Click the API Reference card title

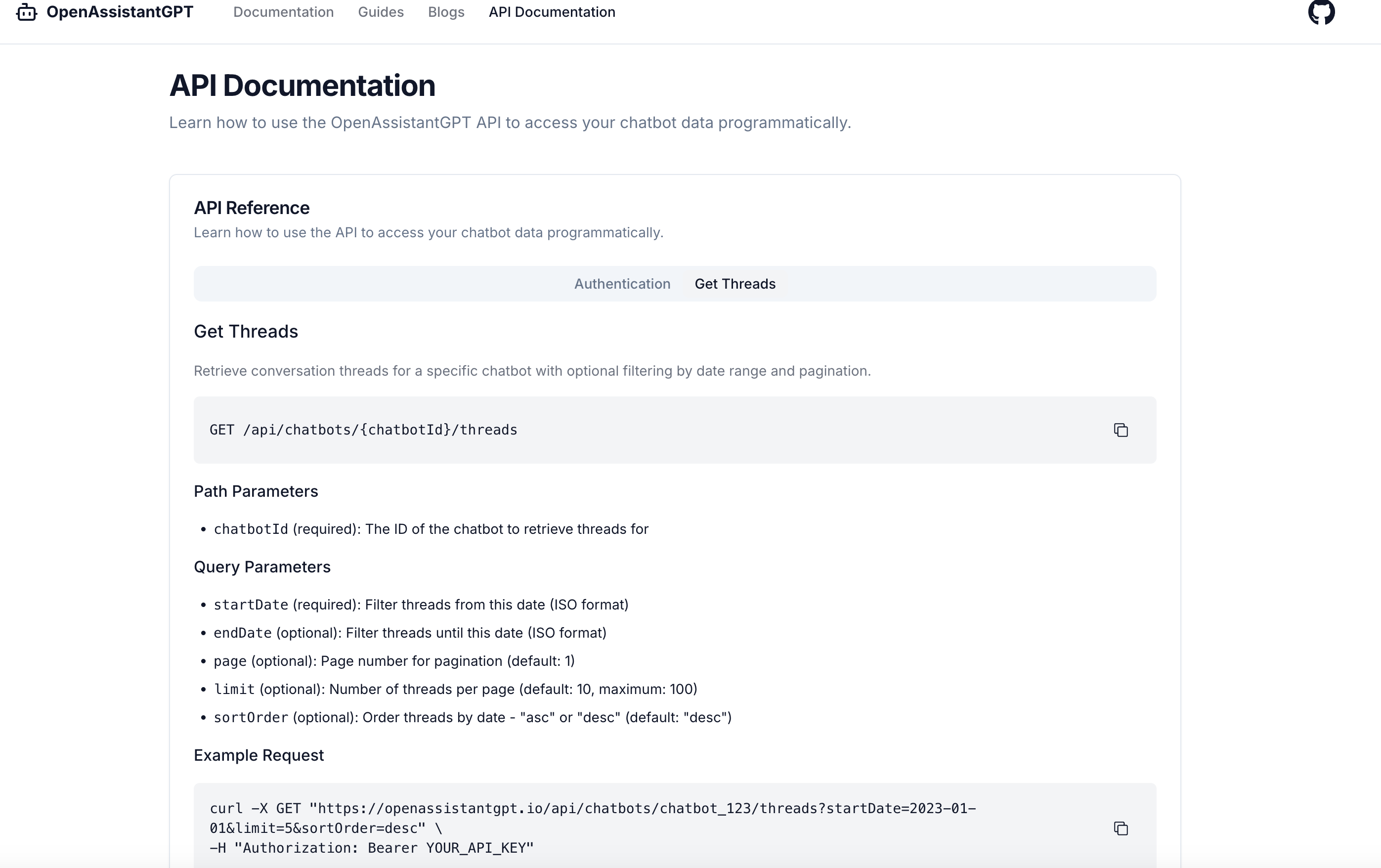tap(251, 208)
